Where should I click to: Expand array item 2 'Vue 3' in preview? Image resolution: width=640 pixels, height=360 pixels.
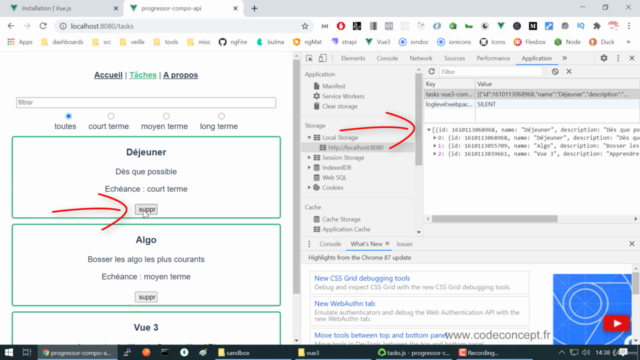coord(435,154)
